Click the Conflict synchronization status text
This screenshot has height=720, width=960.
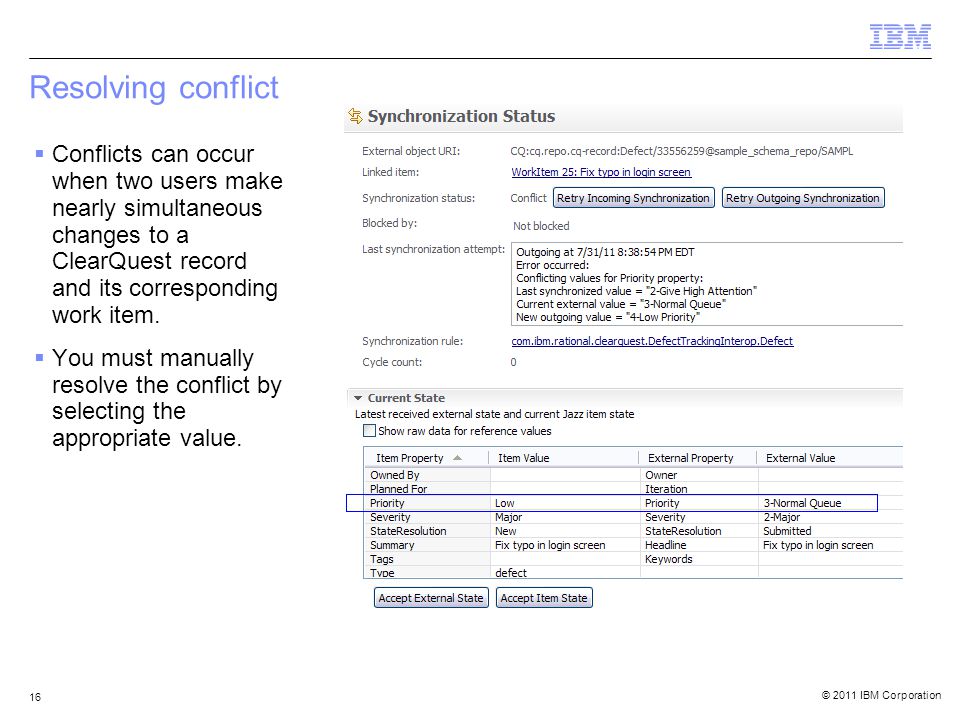[528, 198]
